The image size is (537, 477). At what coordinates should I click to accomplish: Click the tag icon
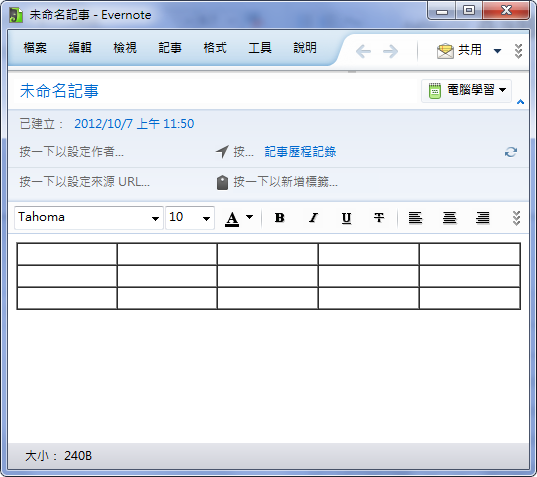[x=222, y=182]
